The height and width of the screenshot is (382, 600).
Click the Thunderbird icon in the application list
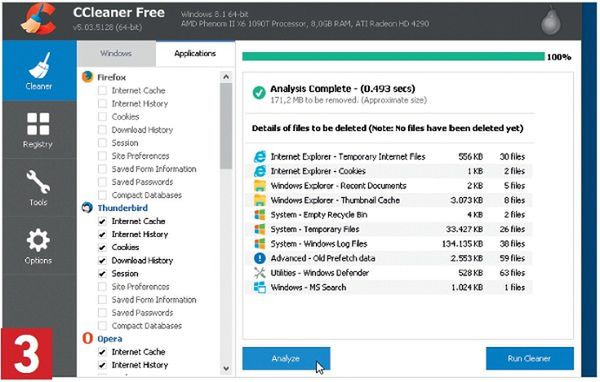pos(87,207)
